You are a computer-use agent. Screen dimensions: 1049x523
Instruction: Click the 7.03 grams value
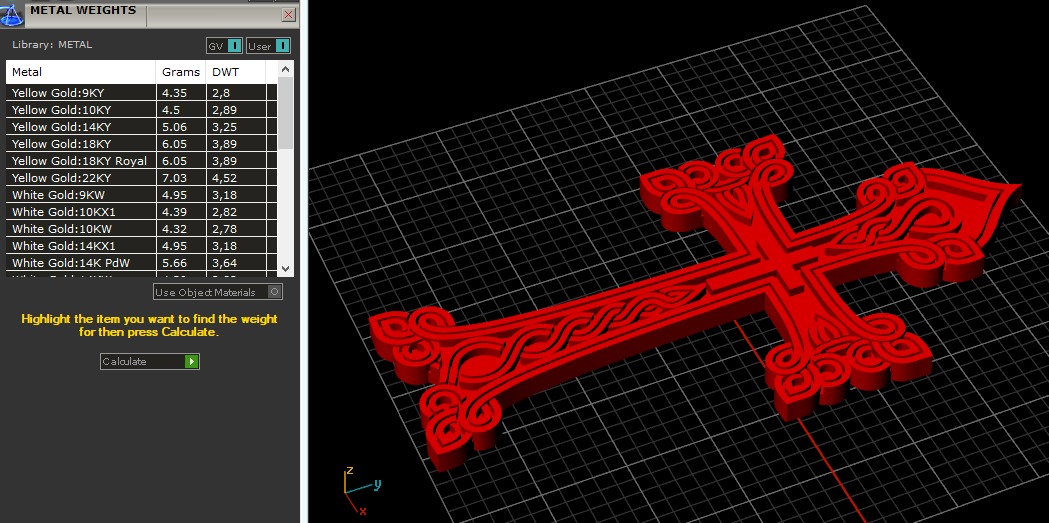pos(174,178)
